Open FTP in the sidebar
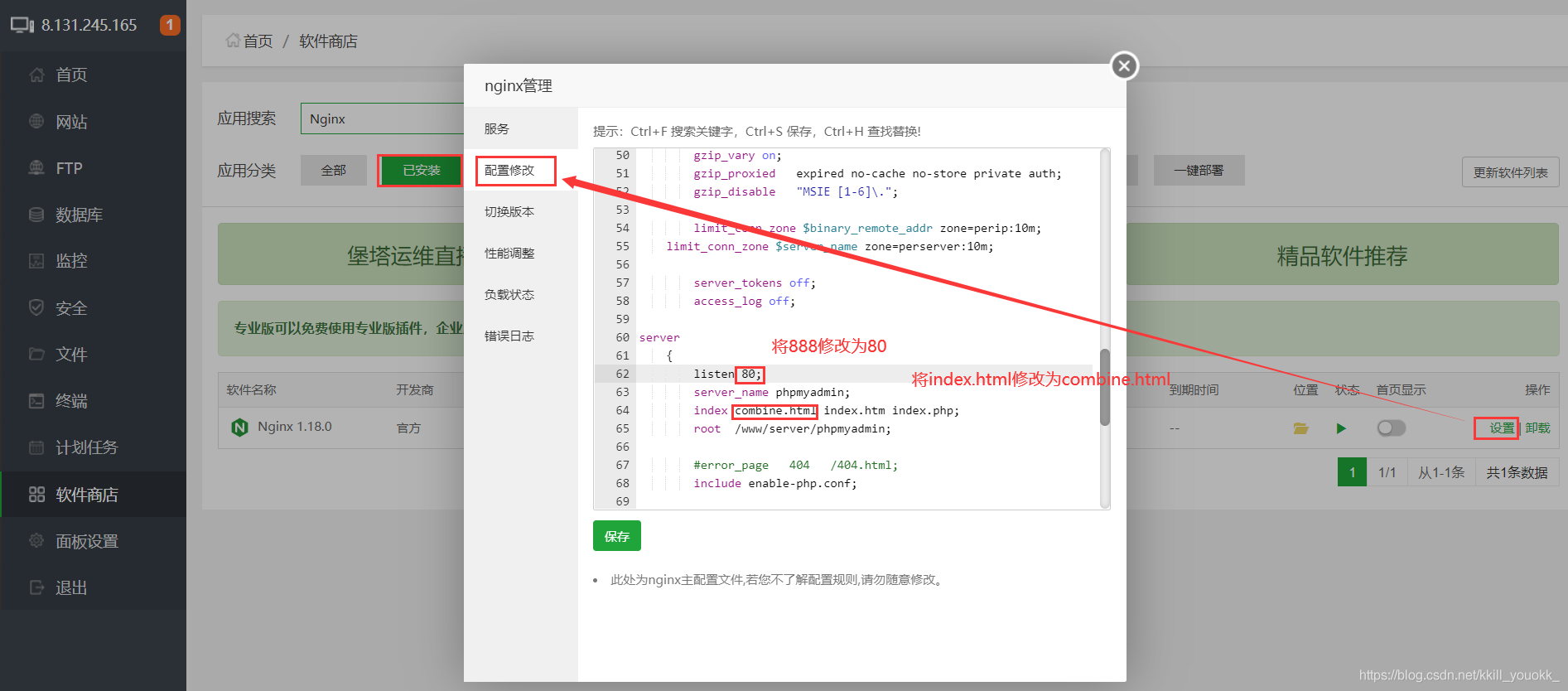This screenshot has height=691, width=1568. pos(93,168)
